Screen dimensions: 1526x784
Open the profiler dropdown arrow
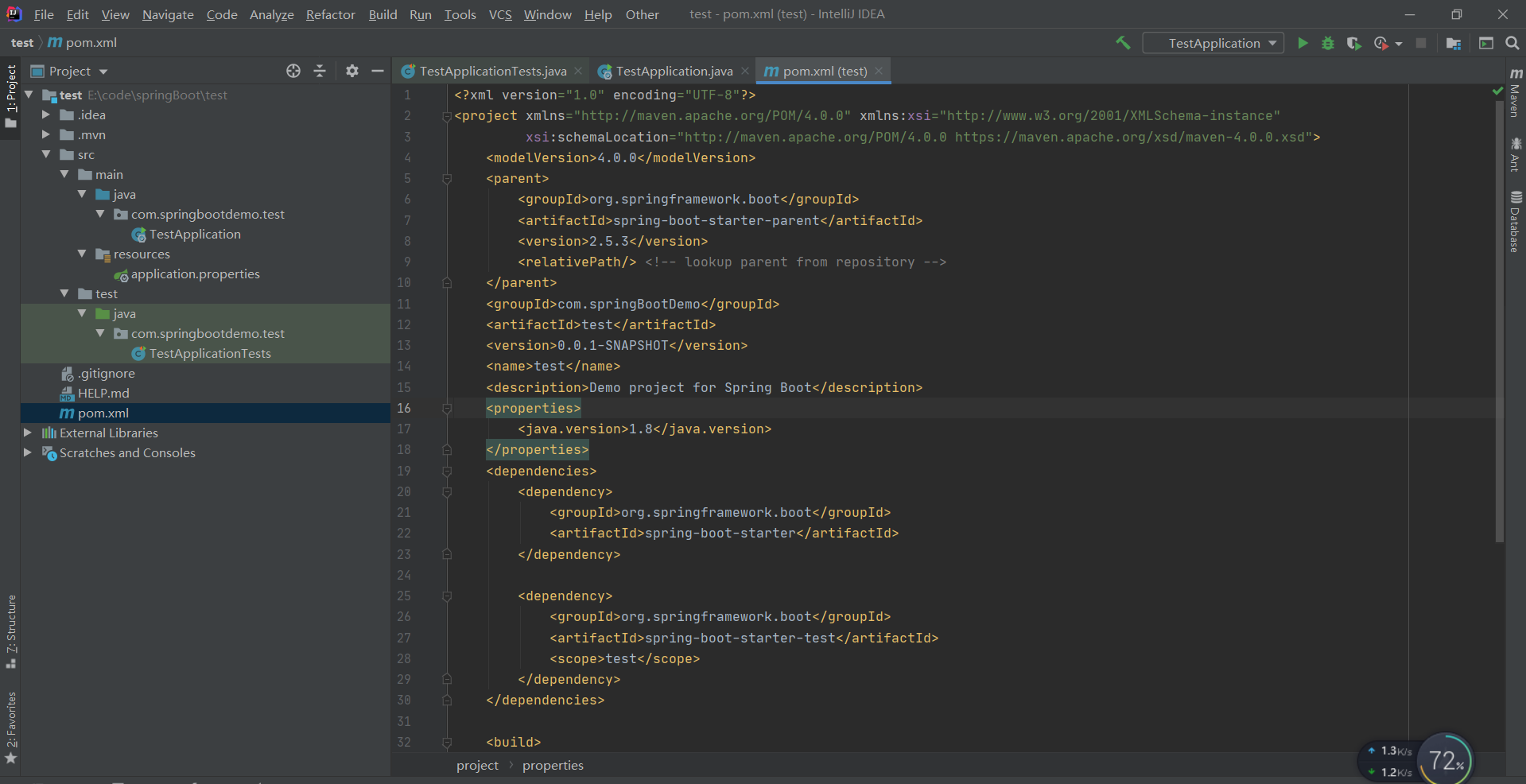[x=1399, y=44]
